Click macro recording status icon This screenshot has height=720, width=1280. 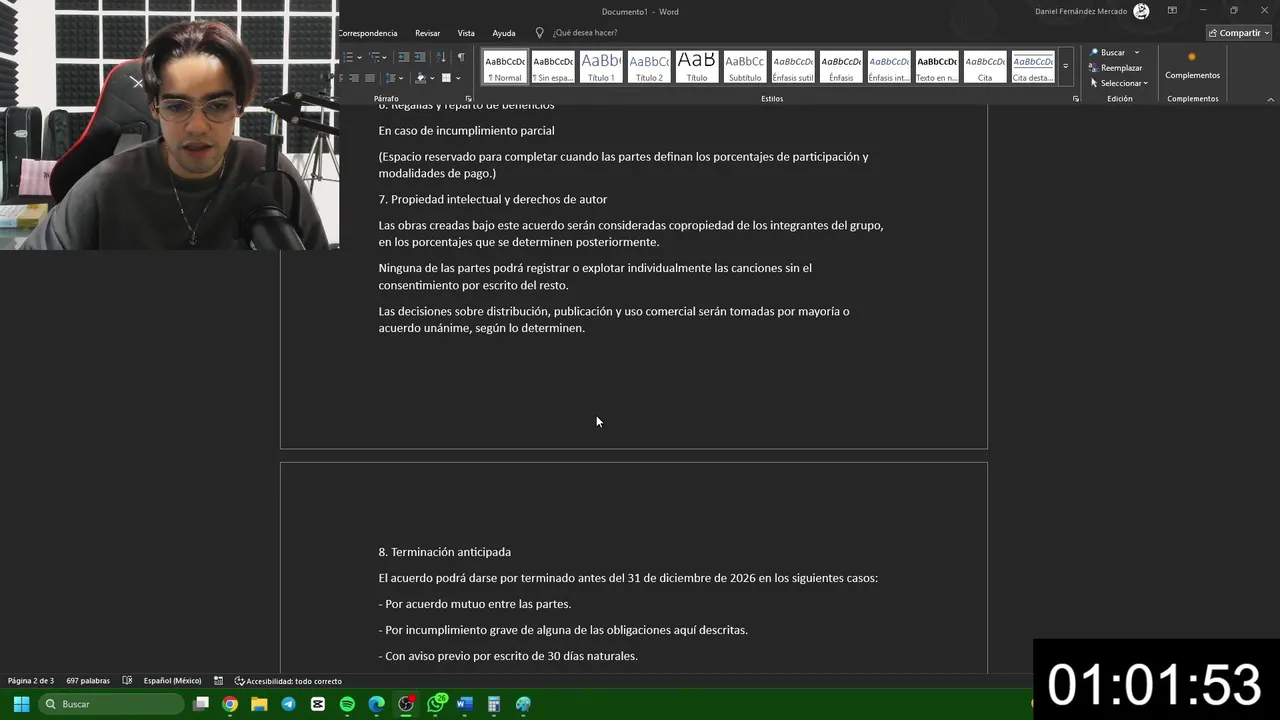tap(218, 681)
